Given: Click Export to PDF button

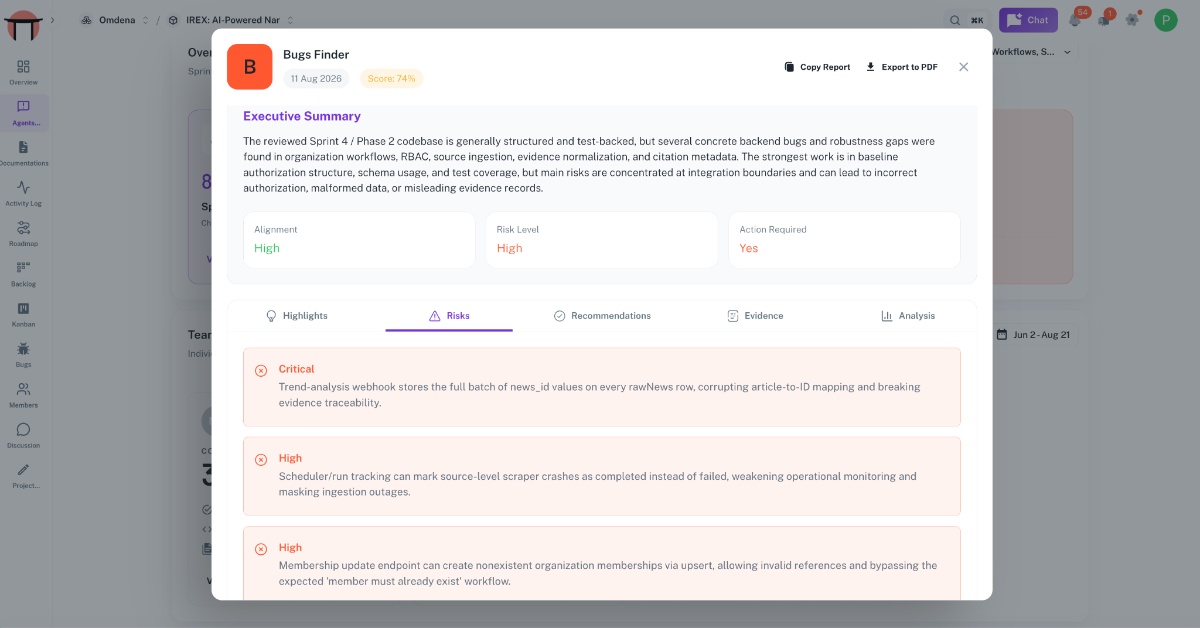Looking at the screenshot, I should point(901,67).
